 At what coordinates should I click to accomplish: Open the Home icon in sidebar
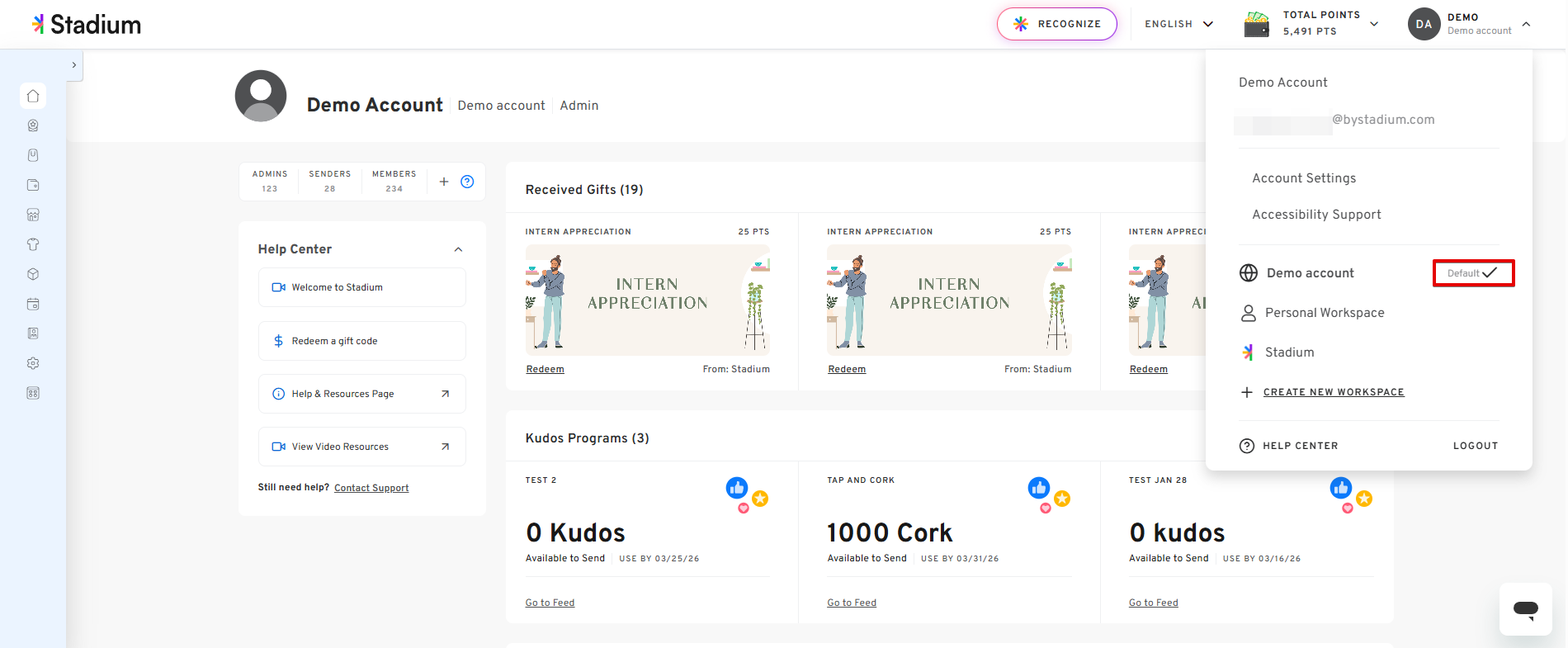click(x=33, y=96)
